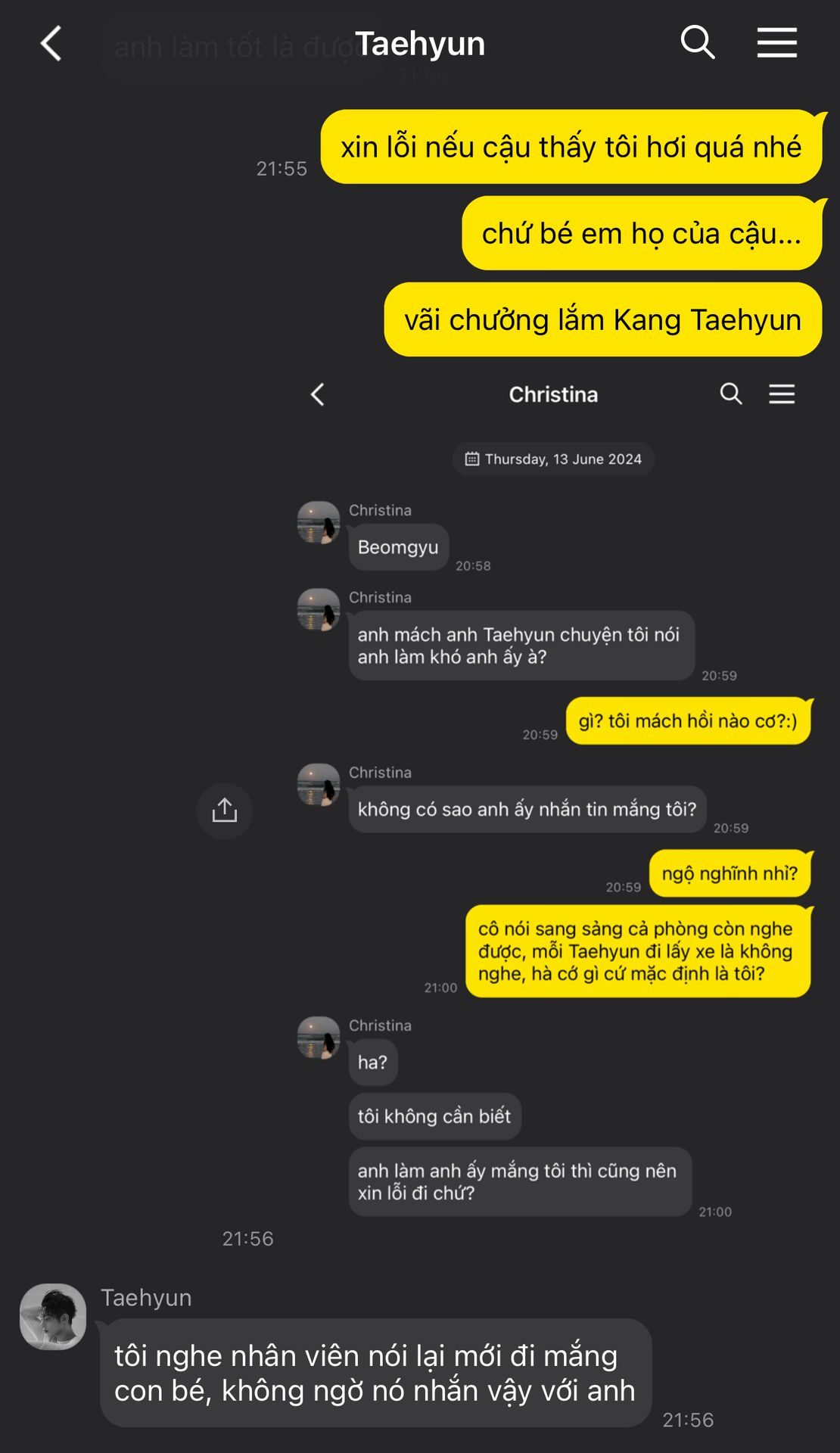Go back from the Taehyun chat

[x=51, y=43]
